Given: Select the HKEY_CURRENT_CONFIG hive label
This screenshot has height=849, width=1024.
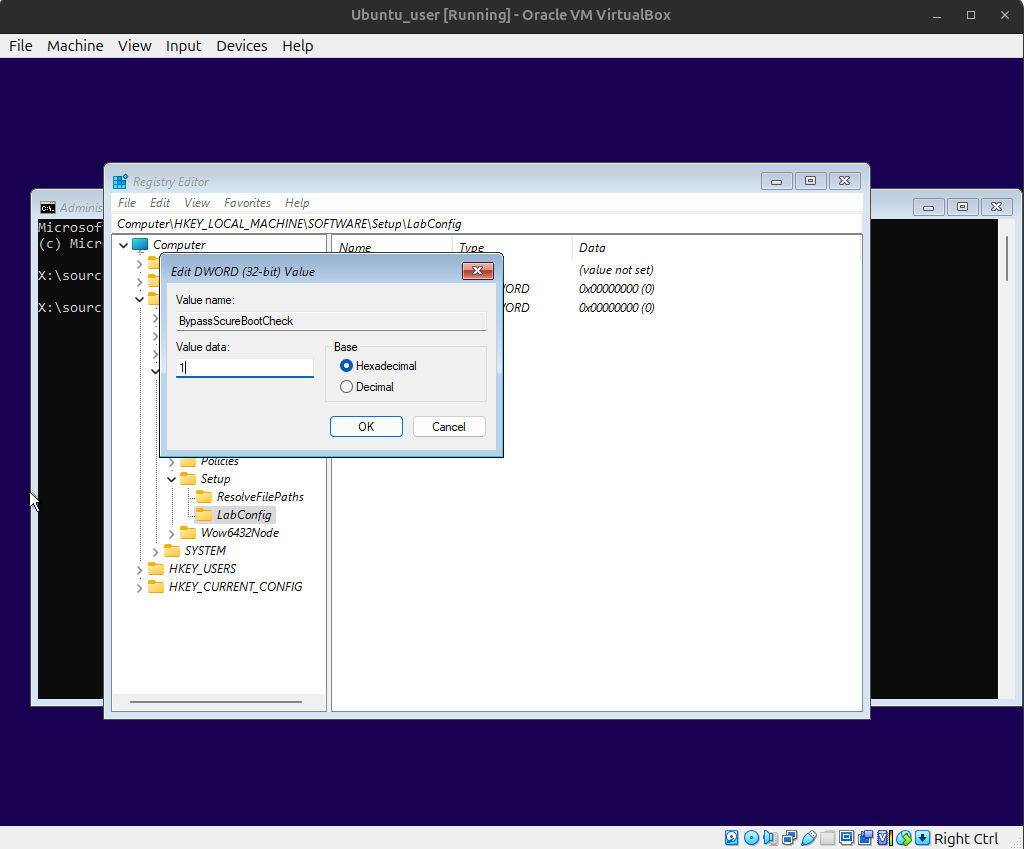Looking at the screenshot, I should click(x=236, y=586).
